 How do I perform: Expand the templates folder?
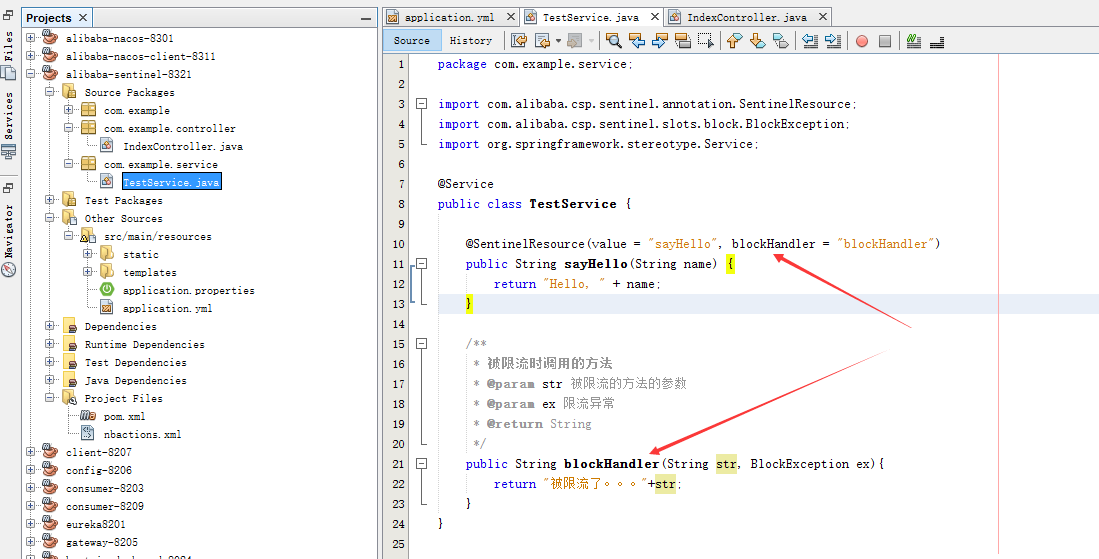click(88, 272)
